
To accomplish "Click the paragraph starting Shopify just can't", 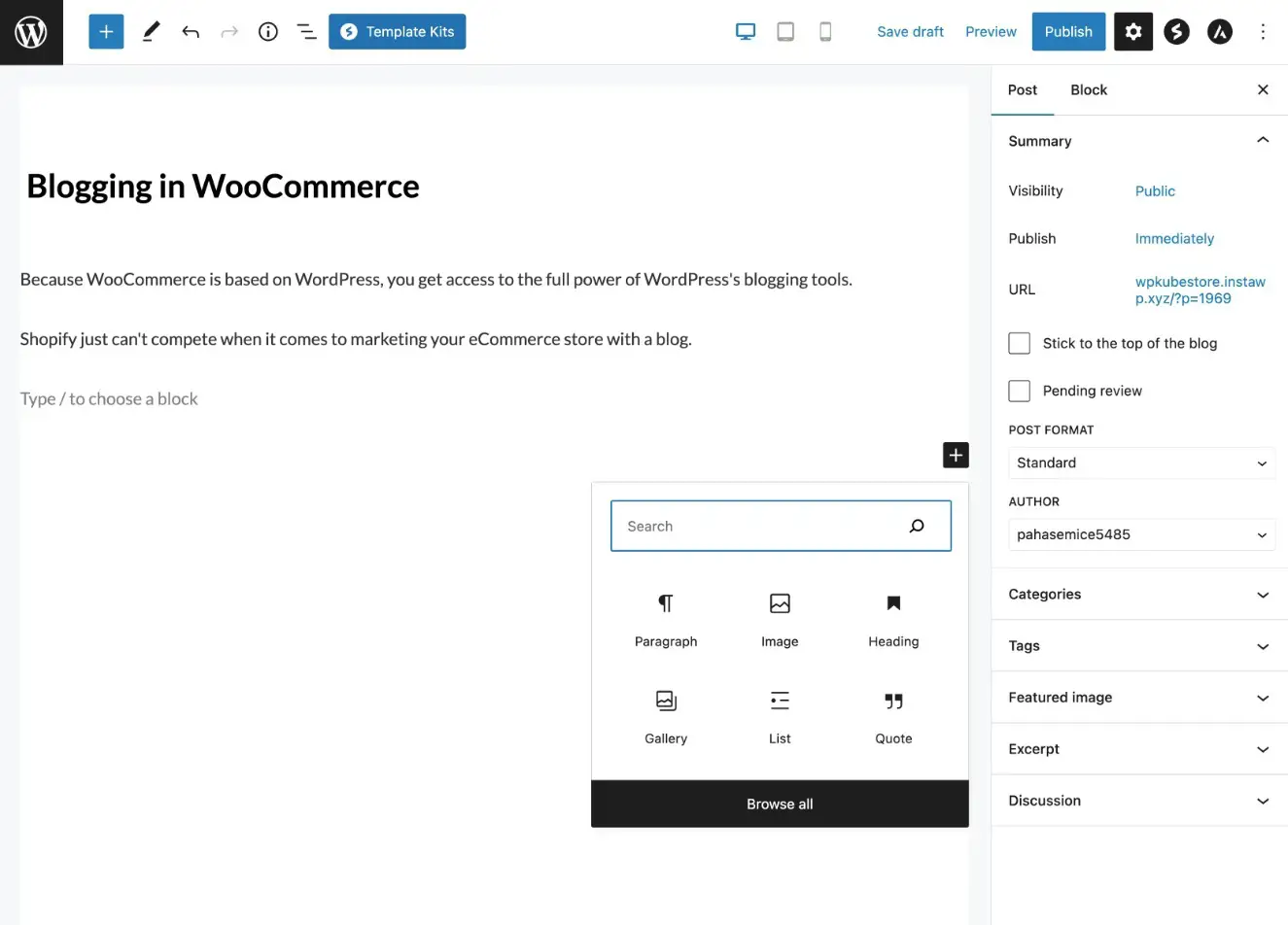I will click(356, 339).
